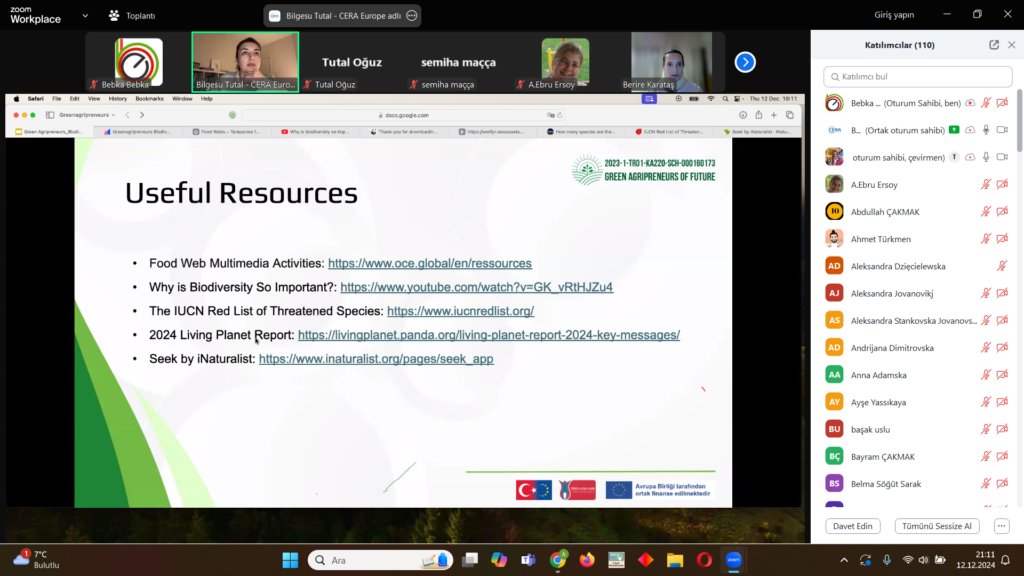
Task: Show next video thumbnails with arrow
Action: pyautogui.click(x=745, y=62)
